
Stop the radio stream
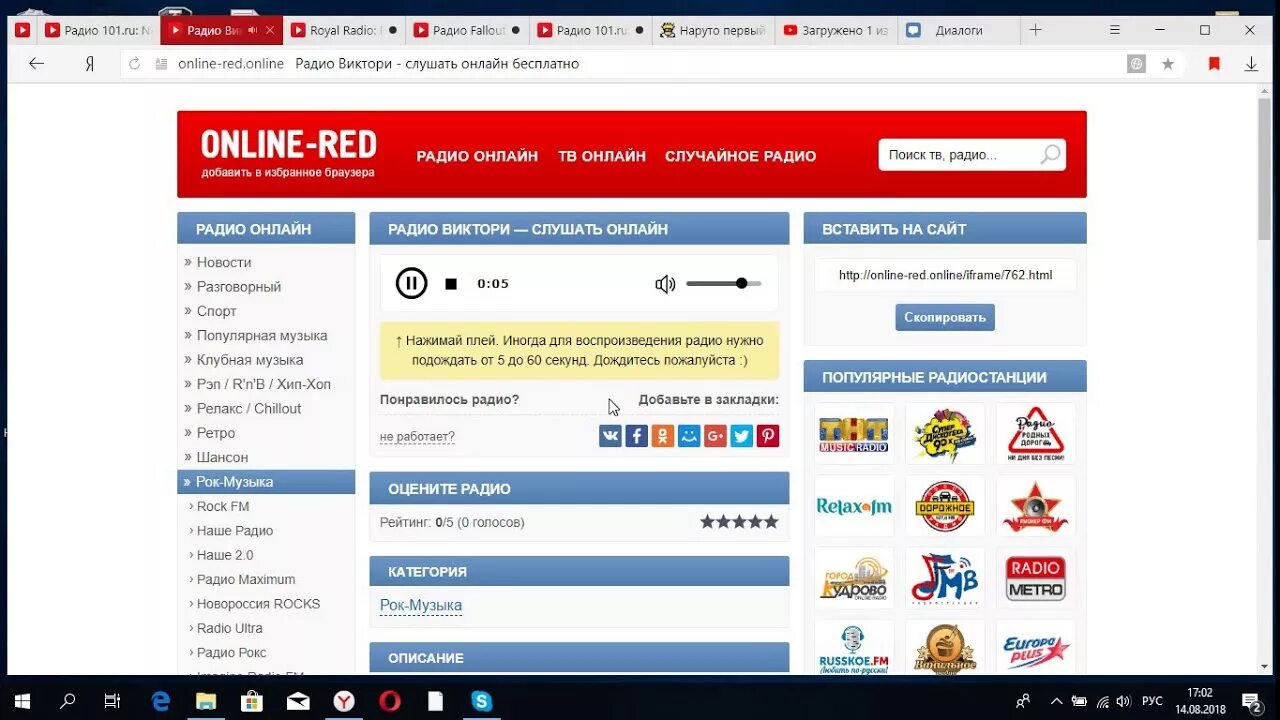coord(451,284)
